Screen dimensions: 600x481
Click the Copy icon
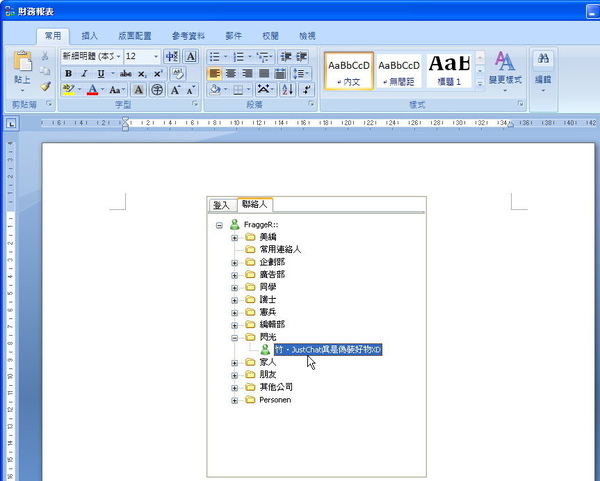click(x=45, y=71)
